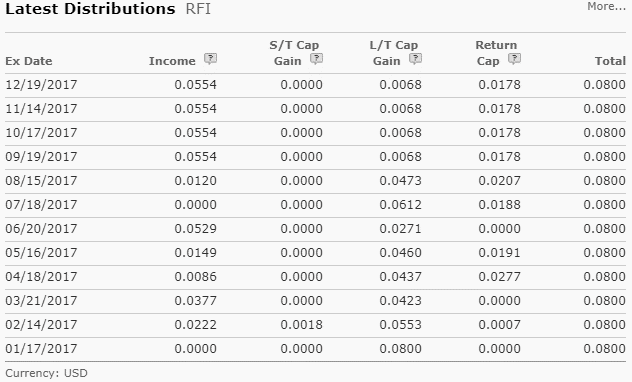
Task: Click the Total column header
Action: pos(610,61)
